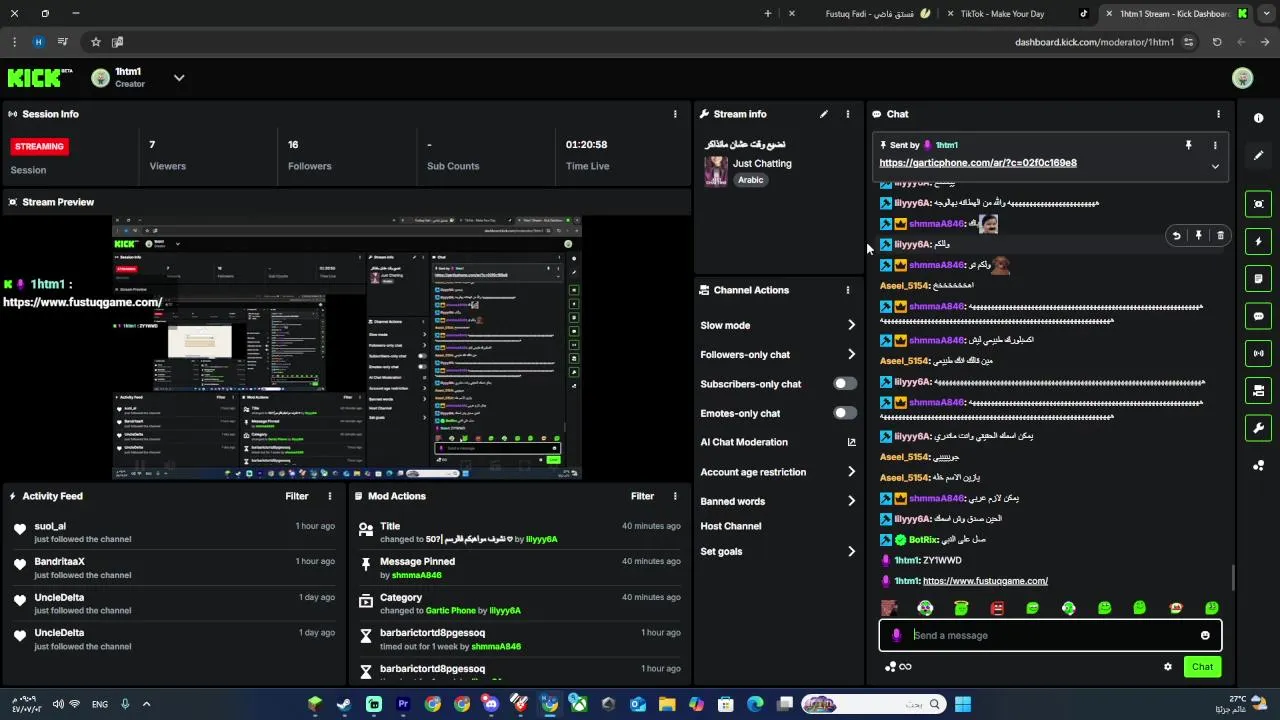Click follower suoi_al in Activity Feed
The image size is (1280, 720).
(x=50, y=526)
